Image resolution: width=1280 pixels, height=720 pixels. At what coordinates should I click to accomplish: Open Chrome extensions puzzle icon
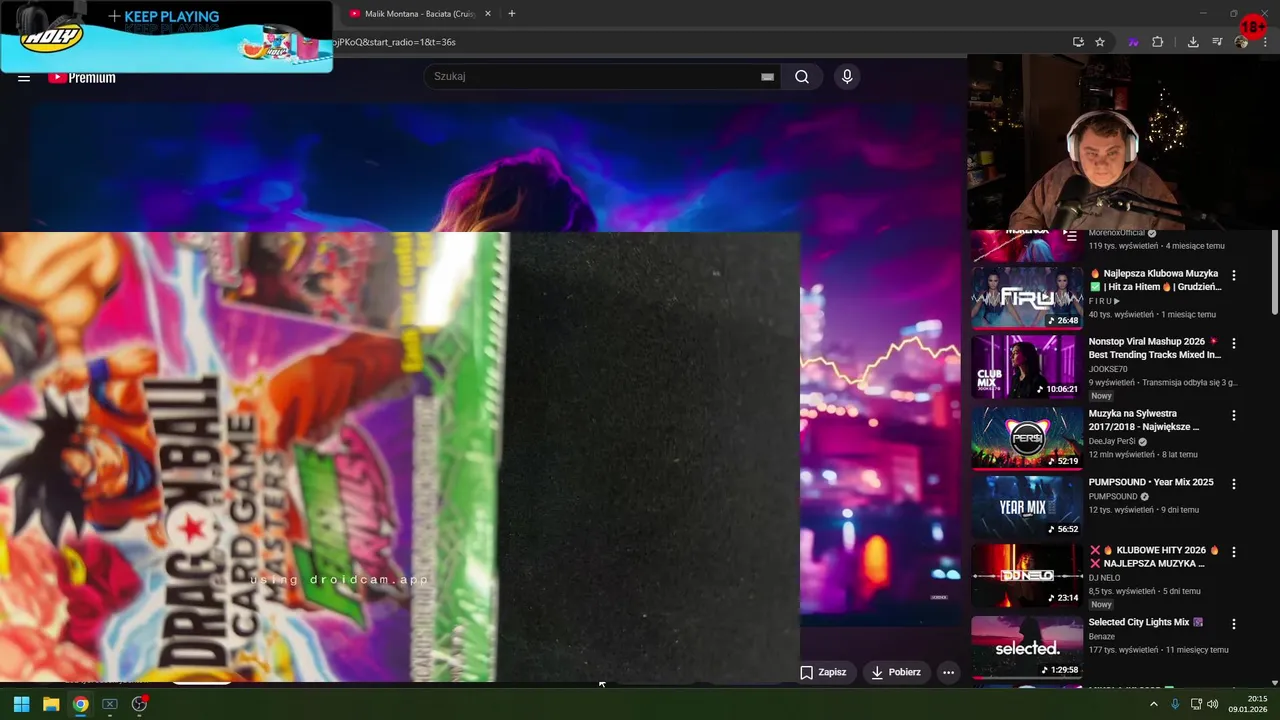(x=1158, y=42)
